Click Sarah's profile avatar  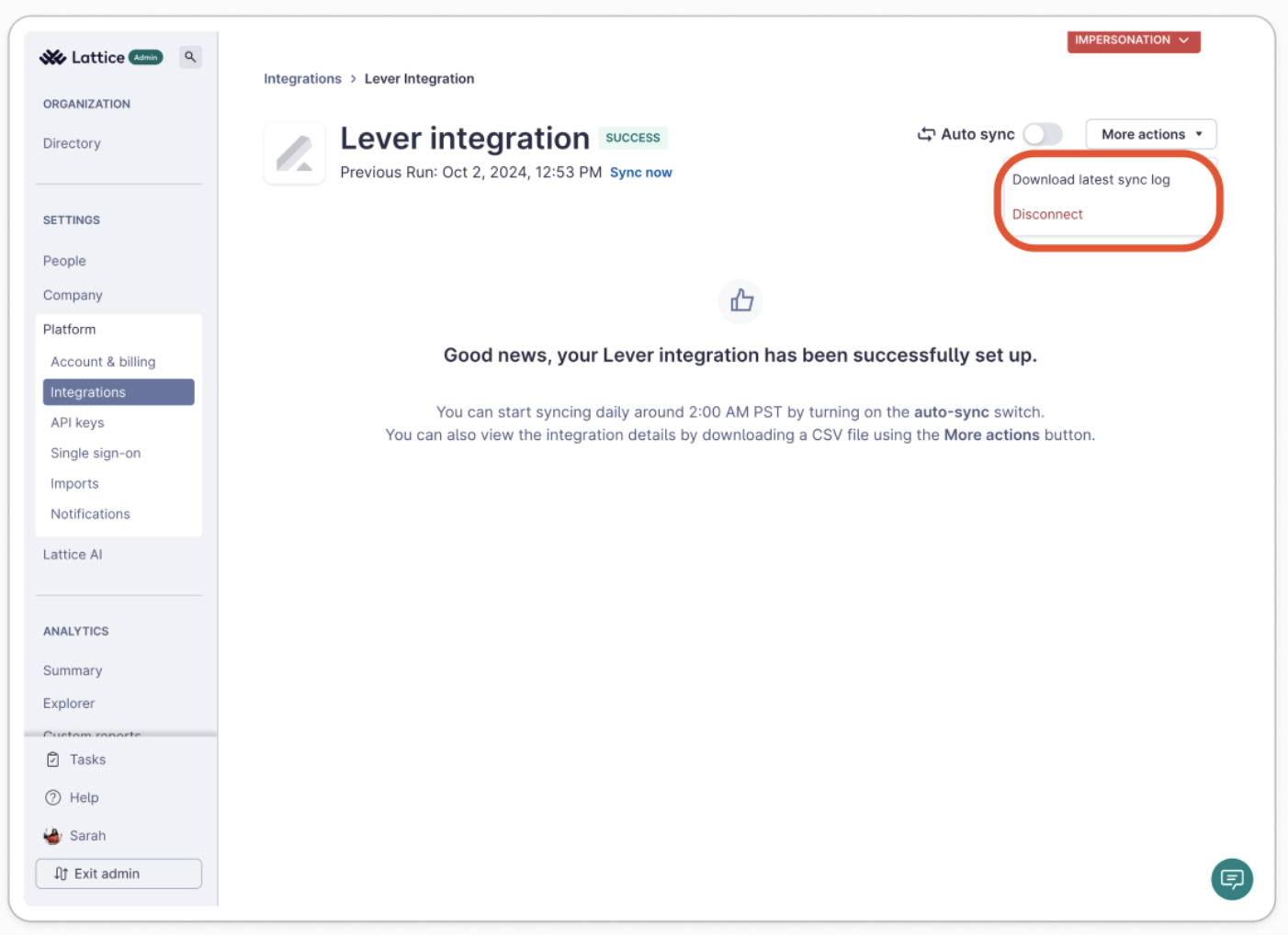[x=53, y=836]
